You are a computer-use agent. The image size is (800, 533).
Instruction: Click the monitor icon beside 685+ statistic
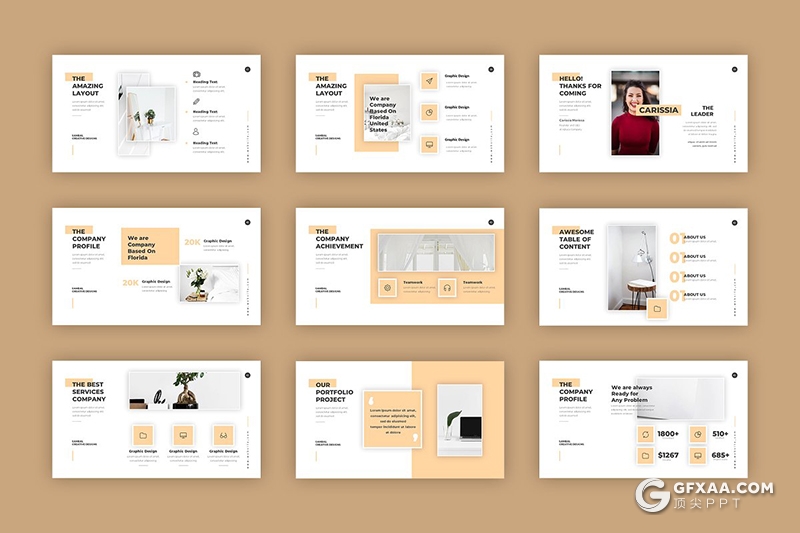pos(699,456)
